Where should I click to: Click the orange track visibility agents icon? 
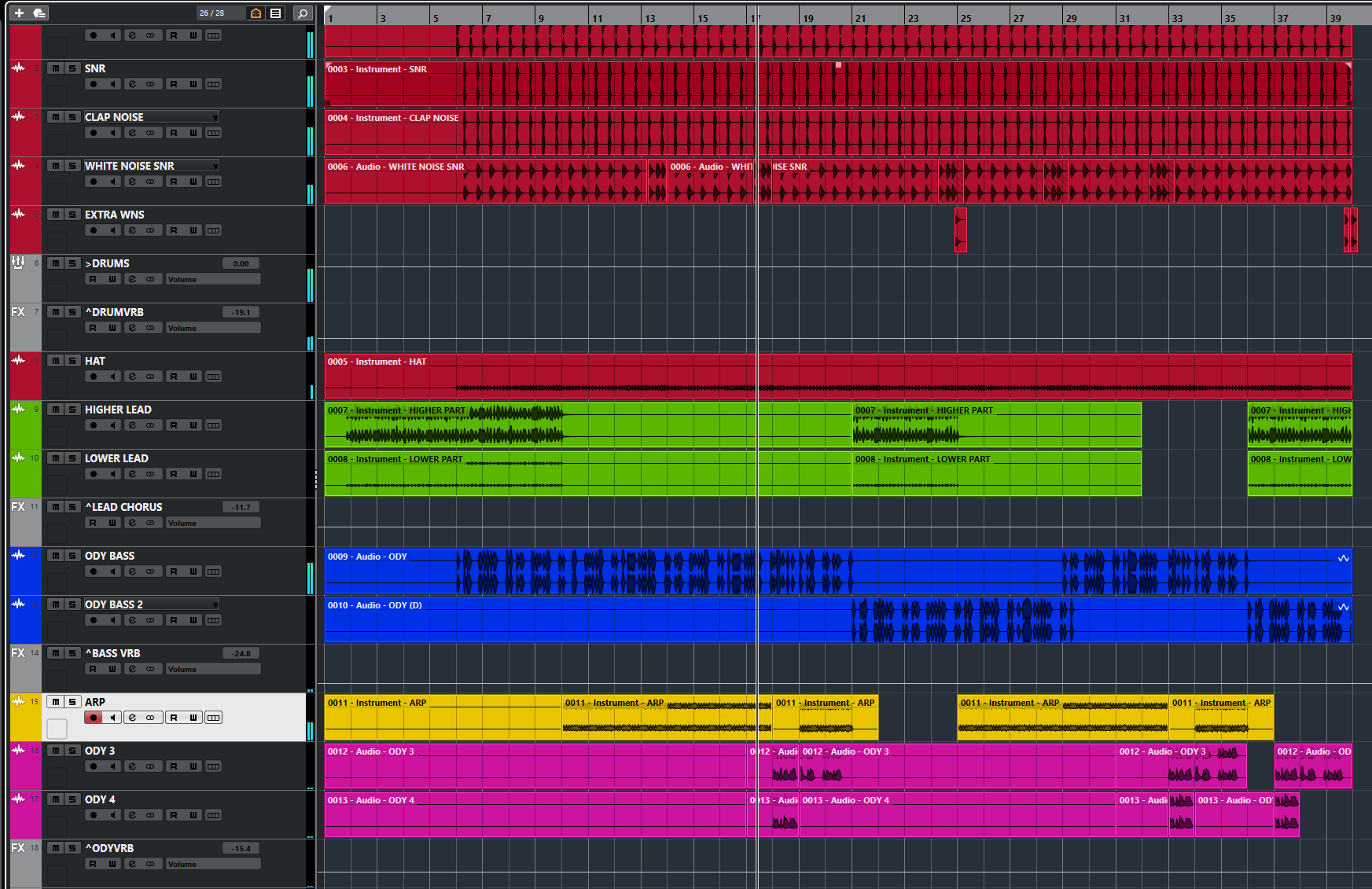click(x=256, y=13)
